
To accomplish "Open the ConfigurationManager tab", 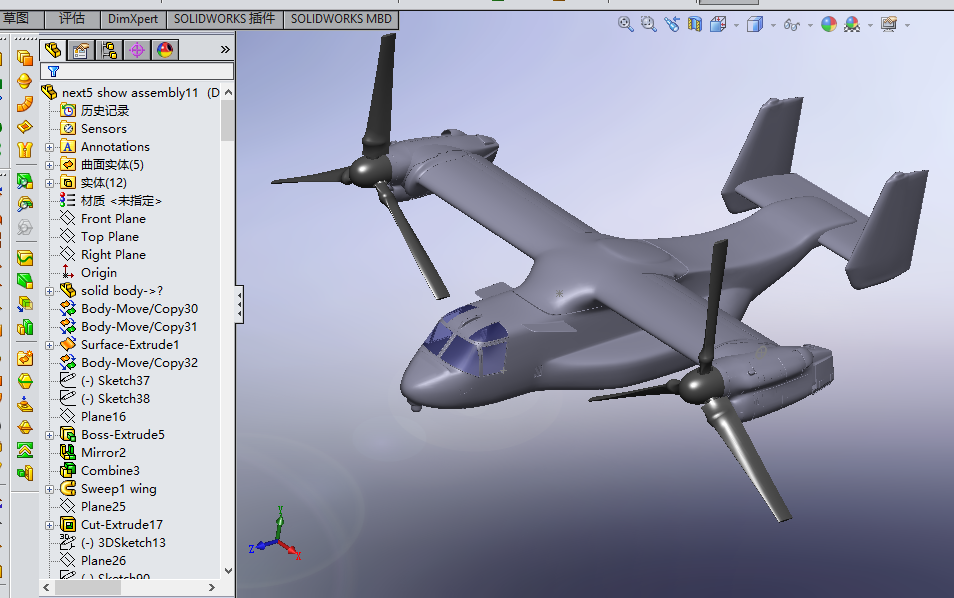I will tap(109, 50).
